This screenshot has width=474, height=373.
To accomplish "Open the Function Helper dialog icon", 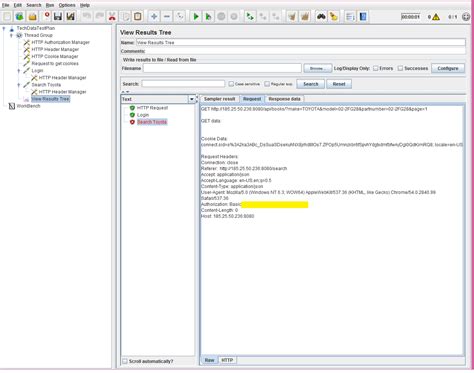I will pyautogui.click(x=350, y=16).
